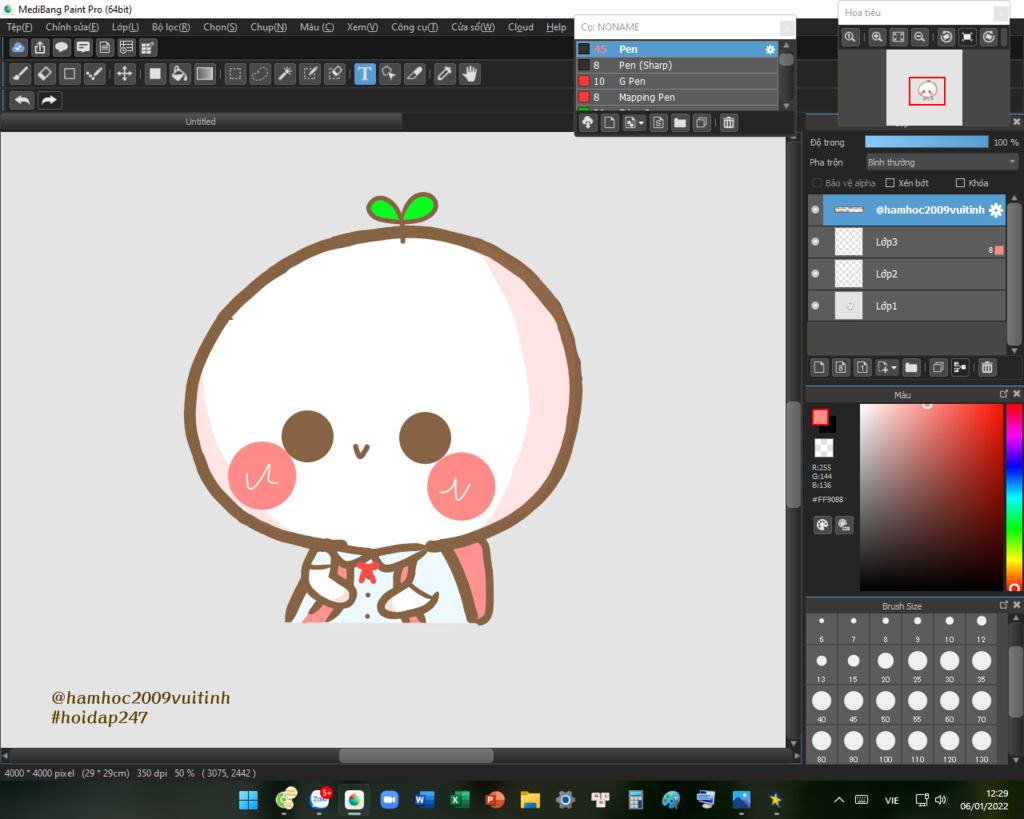Select the Divide tool

point(414,74)
